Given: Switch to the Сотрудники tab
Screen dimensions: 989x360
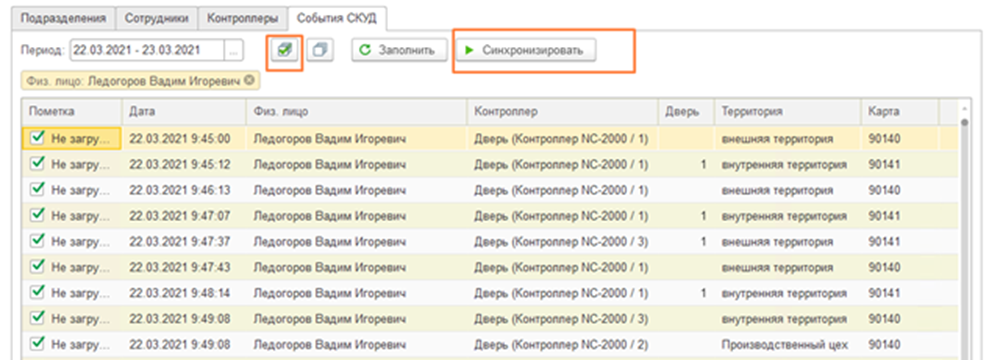Looking at the screenshot, I should [x=157, y=18].
